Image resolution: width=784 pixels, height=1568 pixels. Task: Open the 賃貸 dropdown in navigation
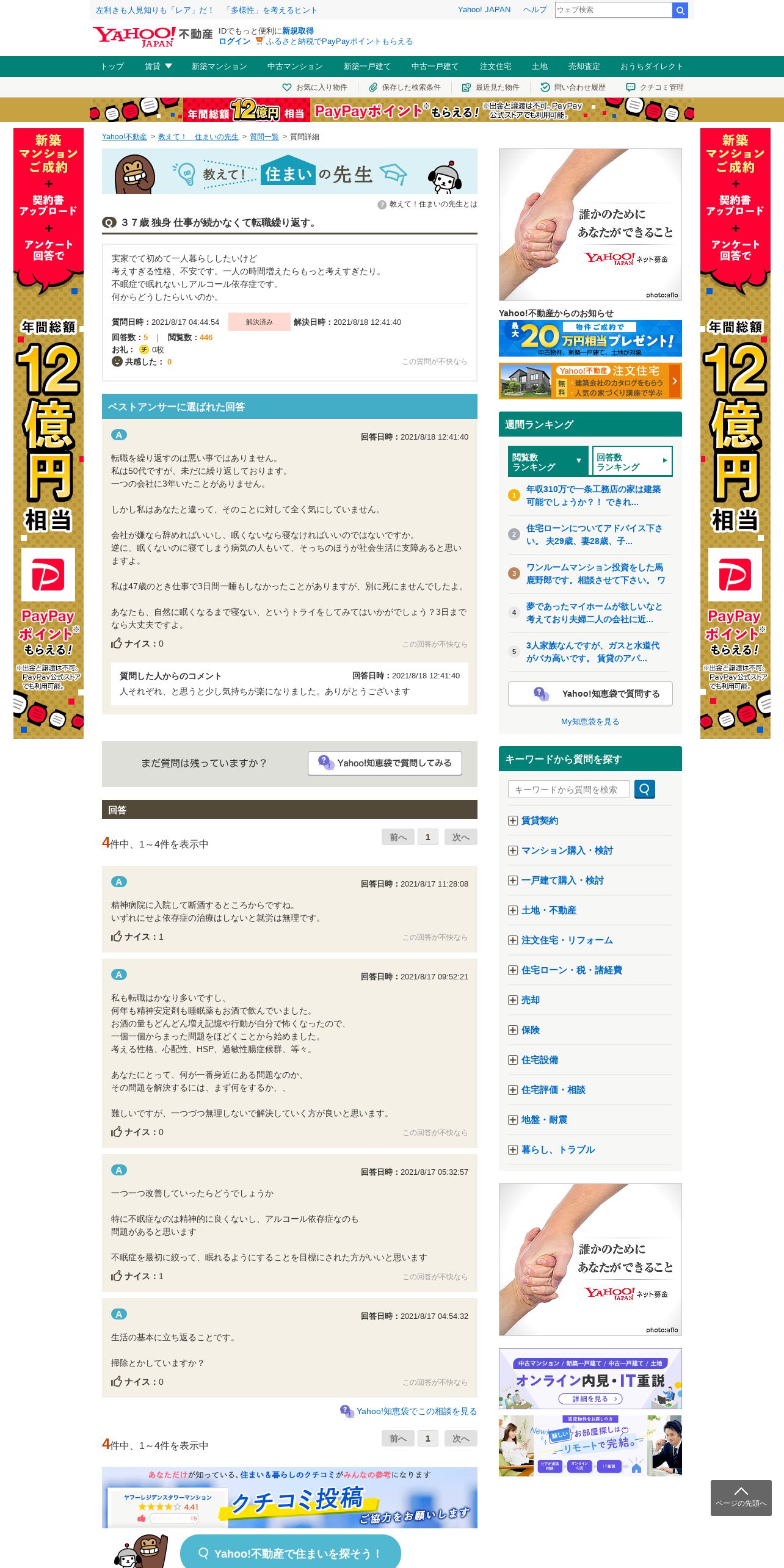click(x=158, y=66)
